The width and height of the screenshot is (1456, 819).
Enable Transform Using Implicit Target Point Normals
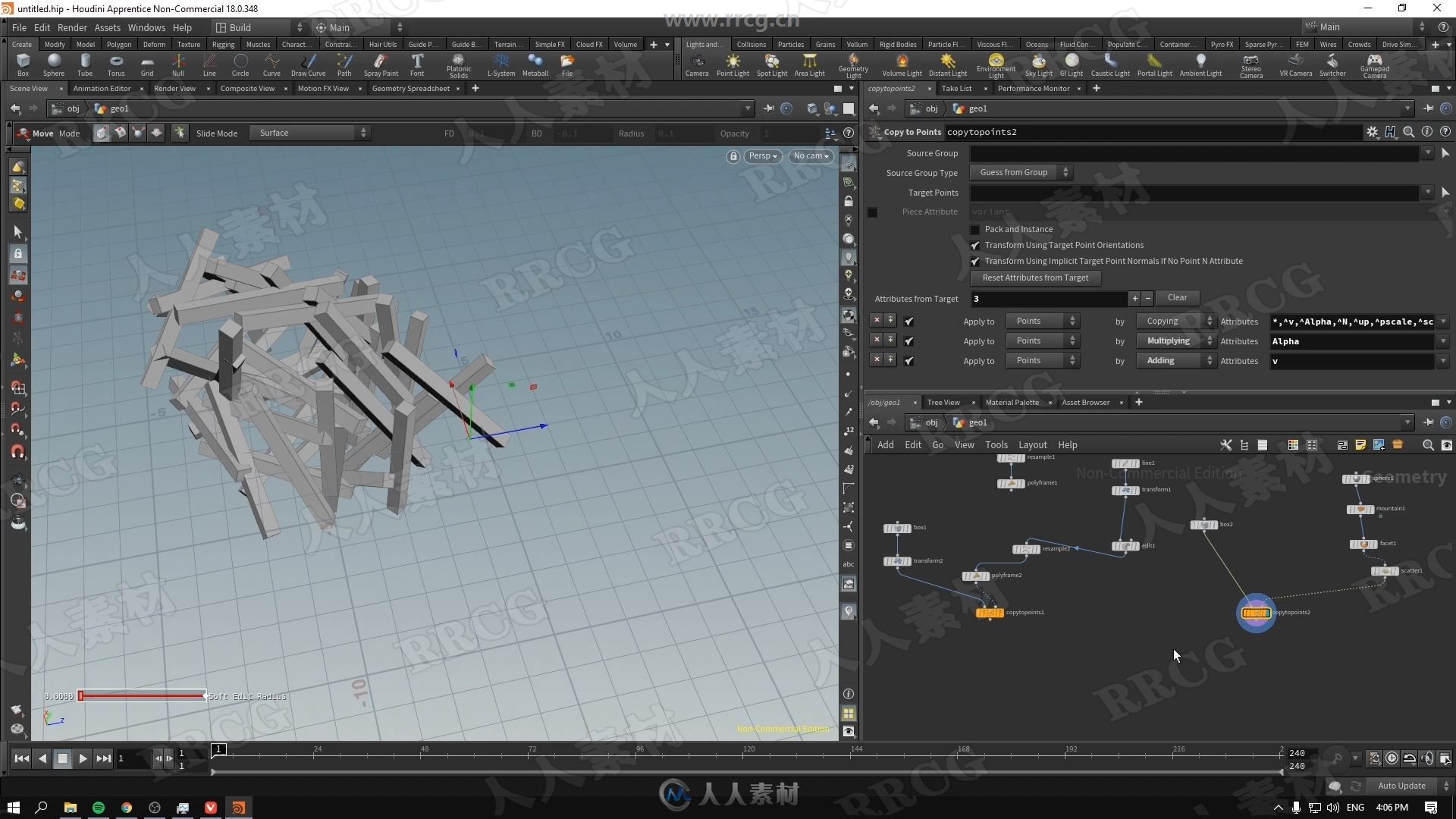977,261
